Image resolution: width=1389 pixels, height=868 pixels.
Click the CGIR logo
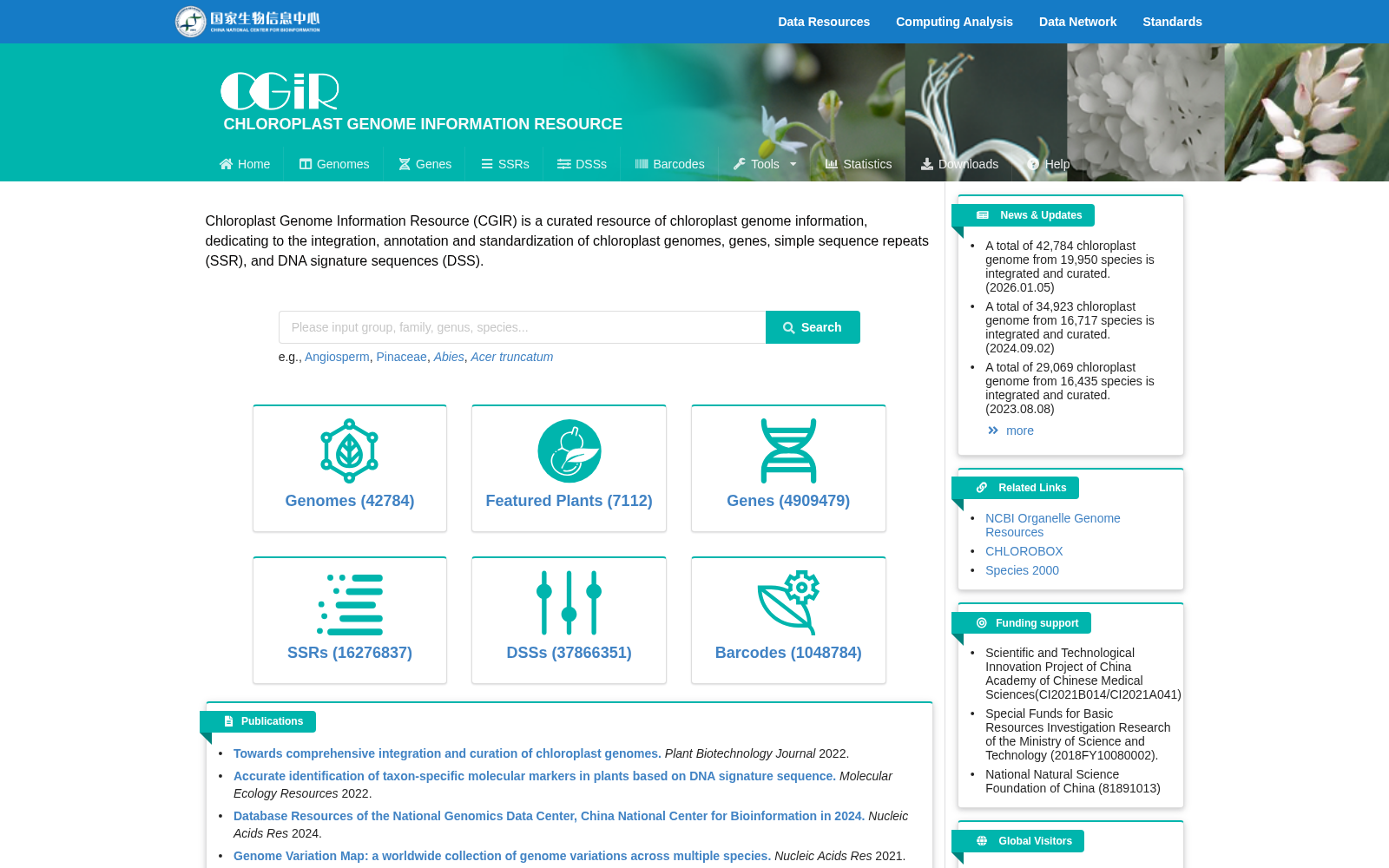pos(280,91)
